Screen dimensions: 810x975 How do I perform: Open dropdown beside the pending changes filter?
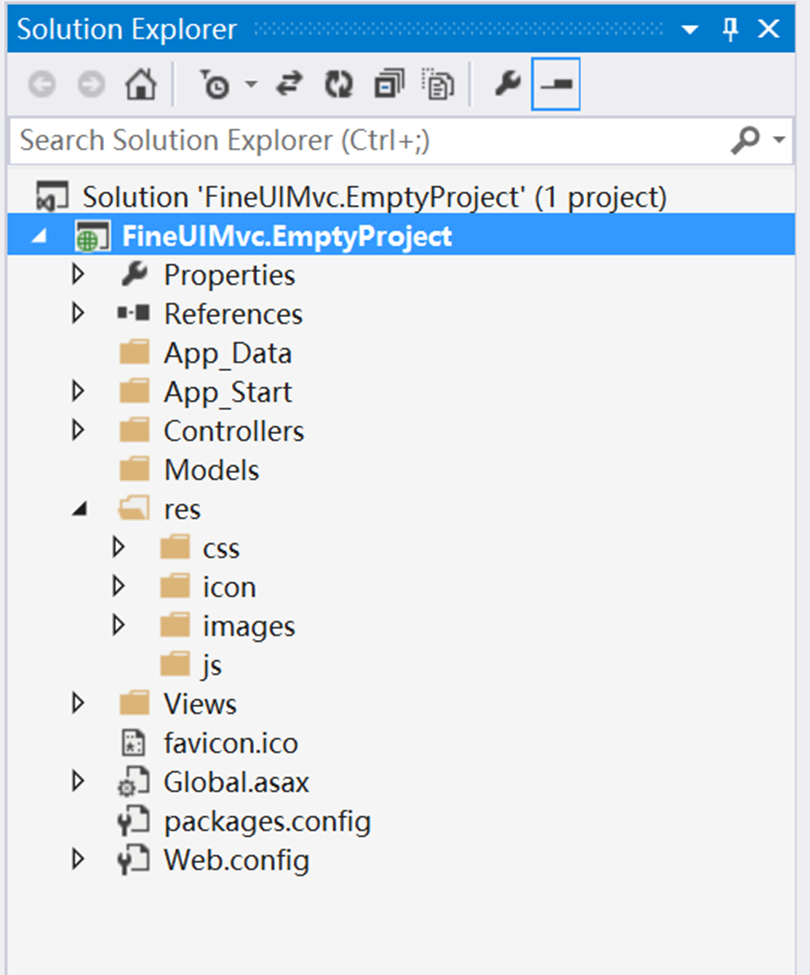pos(251,84)
